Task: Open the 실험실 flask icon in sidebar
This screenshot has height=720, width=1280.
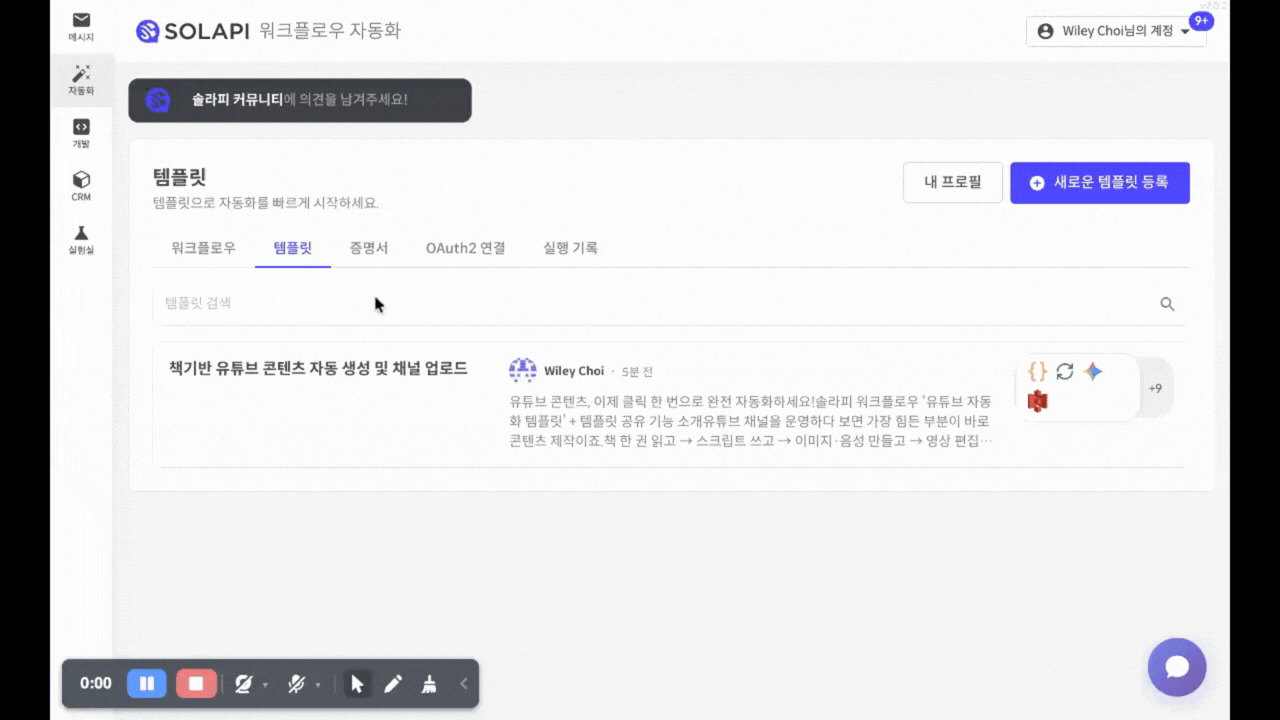Action: 81,239
